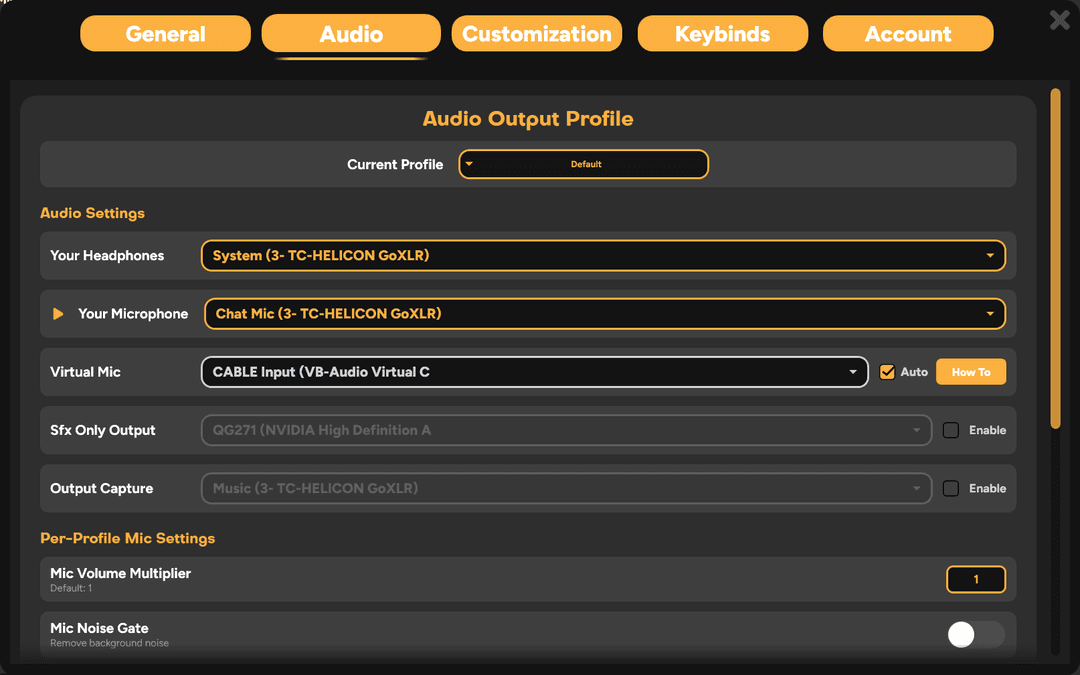Uncheck the Auto checkbox next to Virtual Mic
Viewport: 1080px width, 675px height.
coord(887,371)
